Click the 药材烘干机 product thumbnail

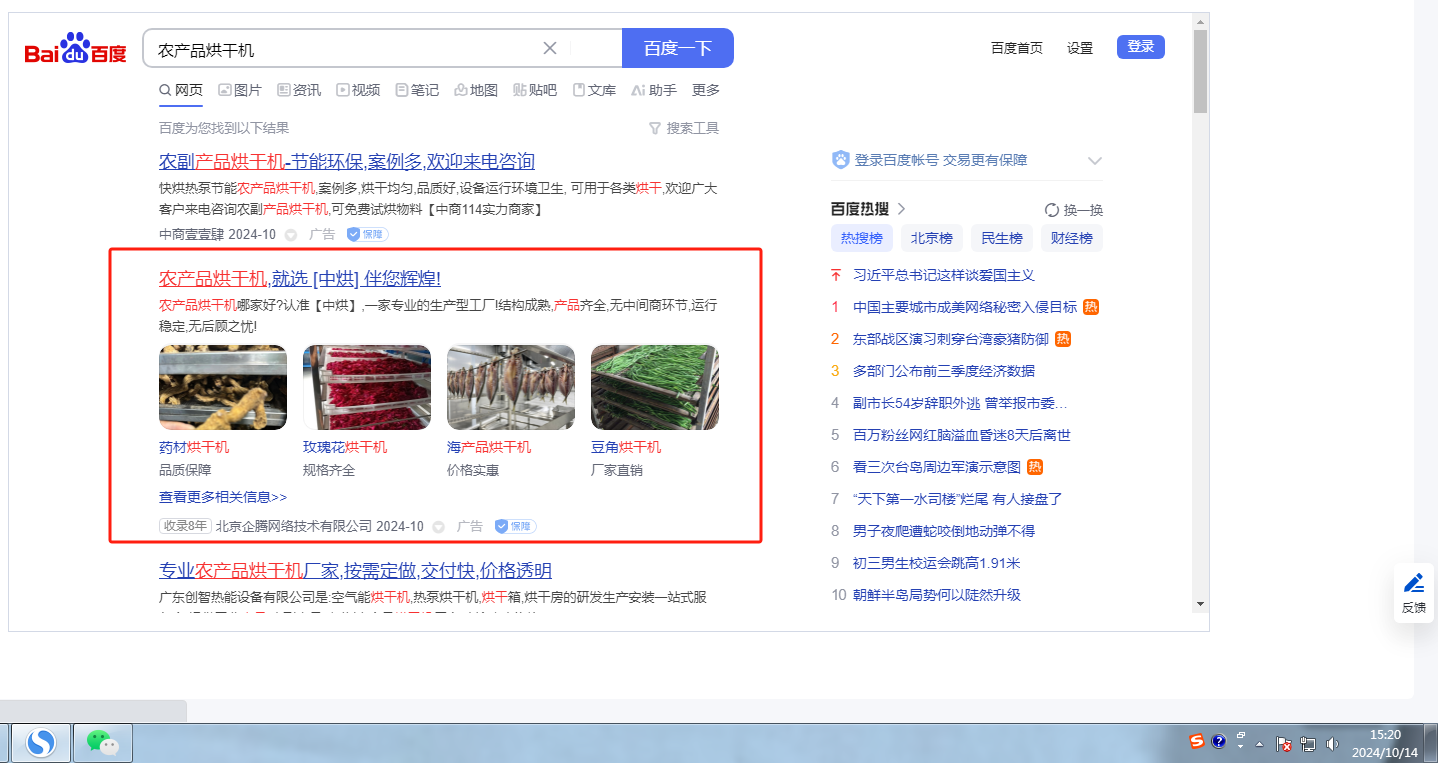(223, 387)
